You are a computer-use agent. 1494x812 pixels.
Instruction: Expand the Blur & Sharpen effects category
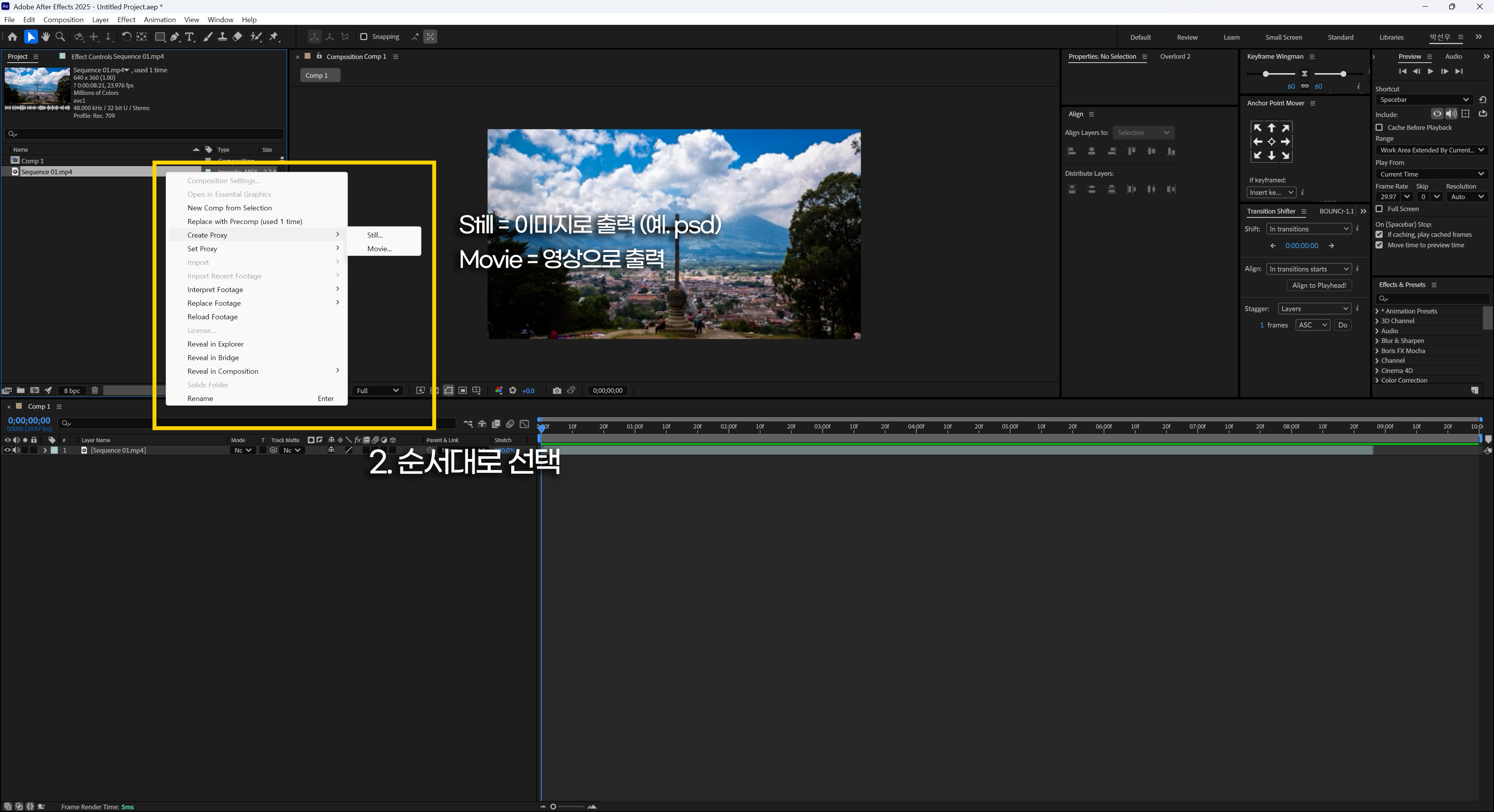pos(1377,341)
